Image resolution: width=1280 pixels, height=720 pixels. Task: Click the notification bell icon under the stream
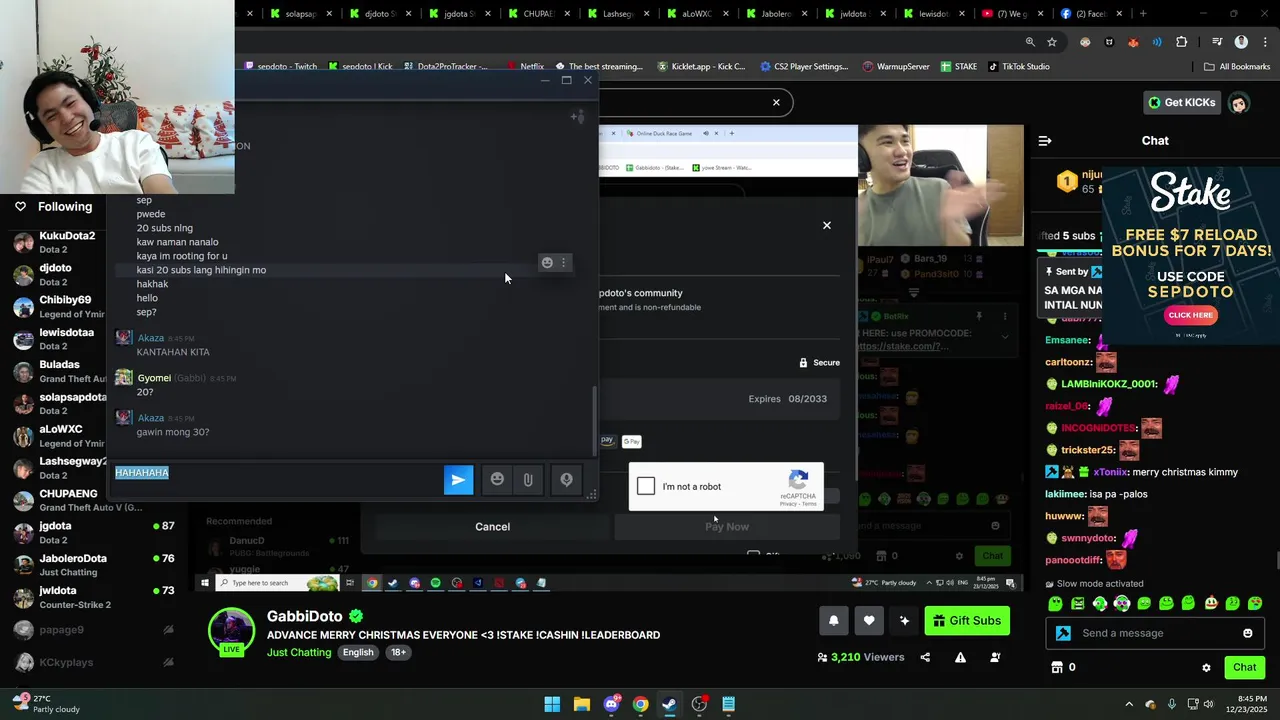pyautogui.click(x=833, y=621)
